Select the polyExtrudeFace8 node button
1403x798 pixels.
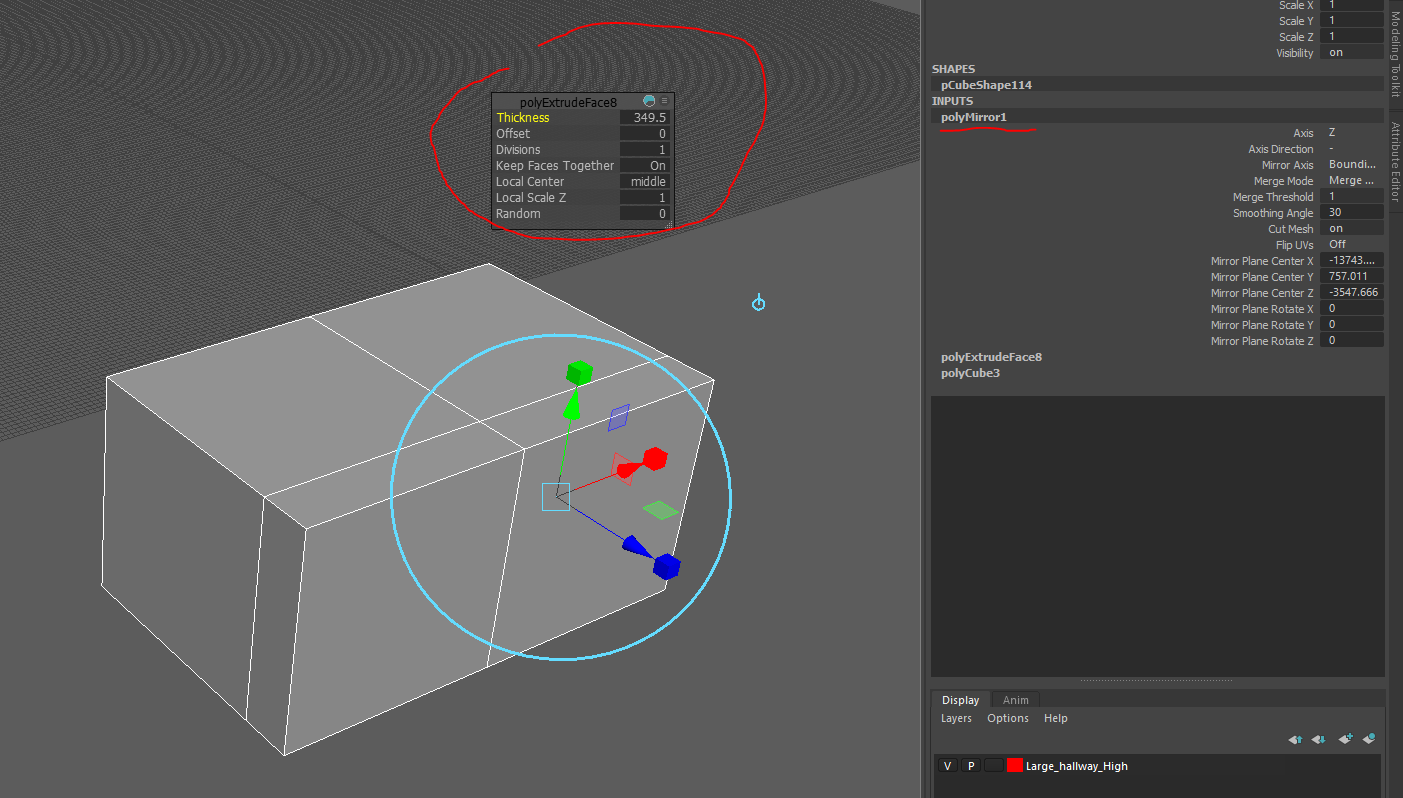tap(991, 356)
